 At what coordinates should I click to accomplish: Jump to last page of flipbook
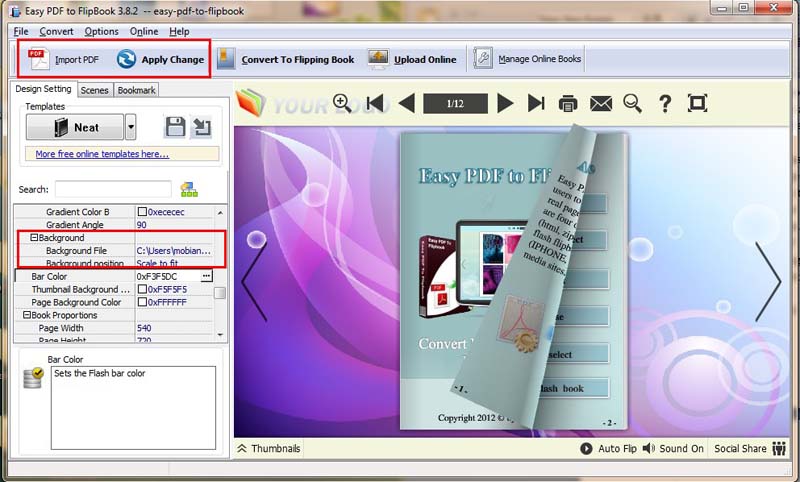click(536, 104)
